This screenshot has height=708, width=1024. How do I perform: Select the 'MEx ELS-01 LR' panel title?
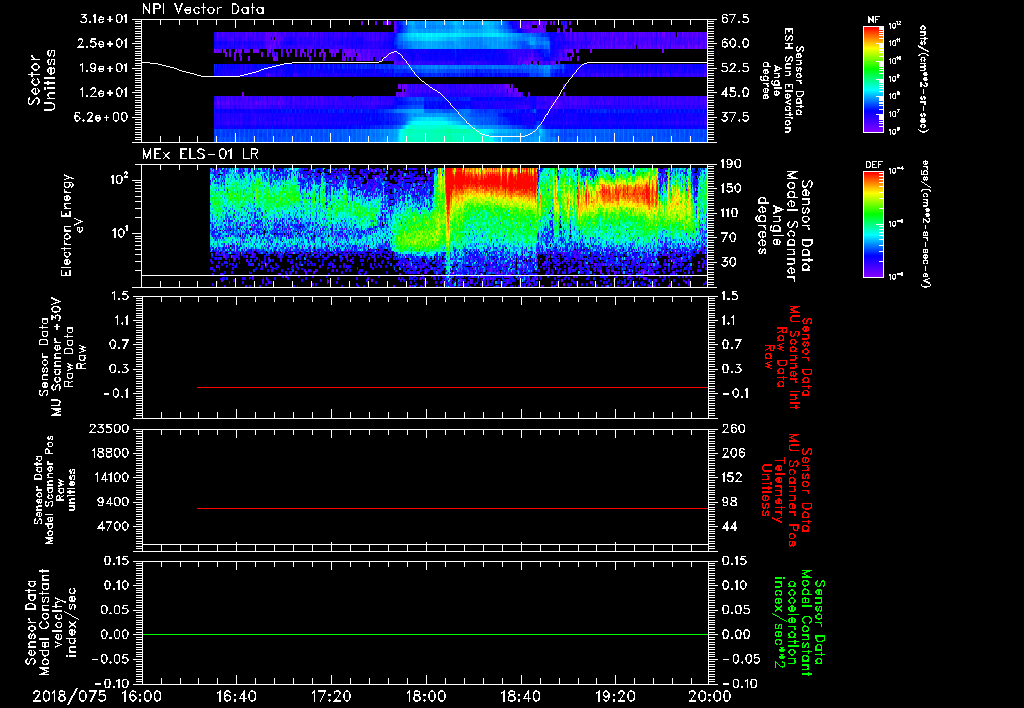coord(199,154)
